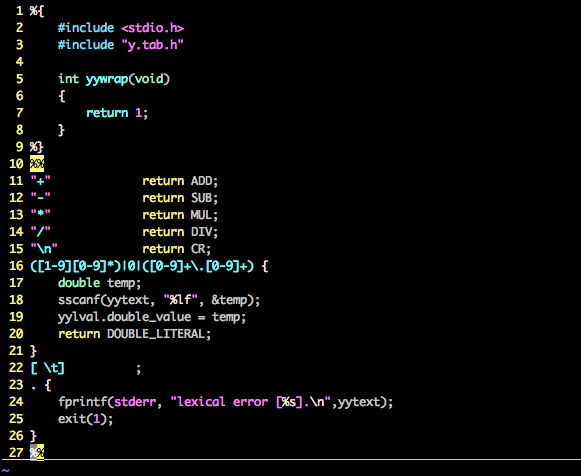Click the "y.tab.h" include string

coord(152,45)
